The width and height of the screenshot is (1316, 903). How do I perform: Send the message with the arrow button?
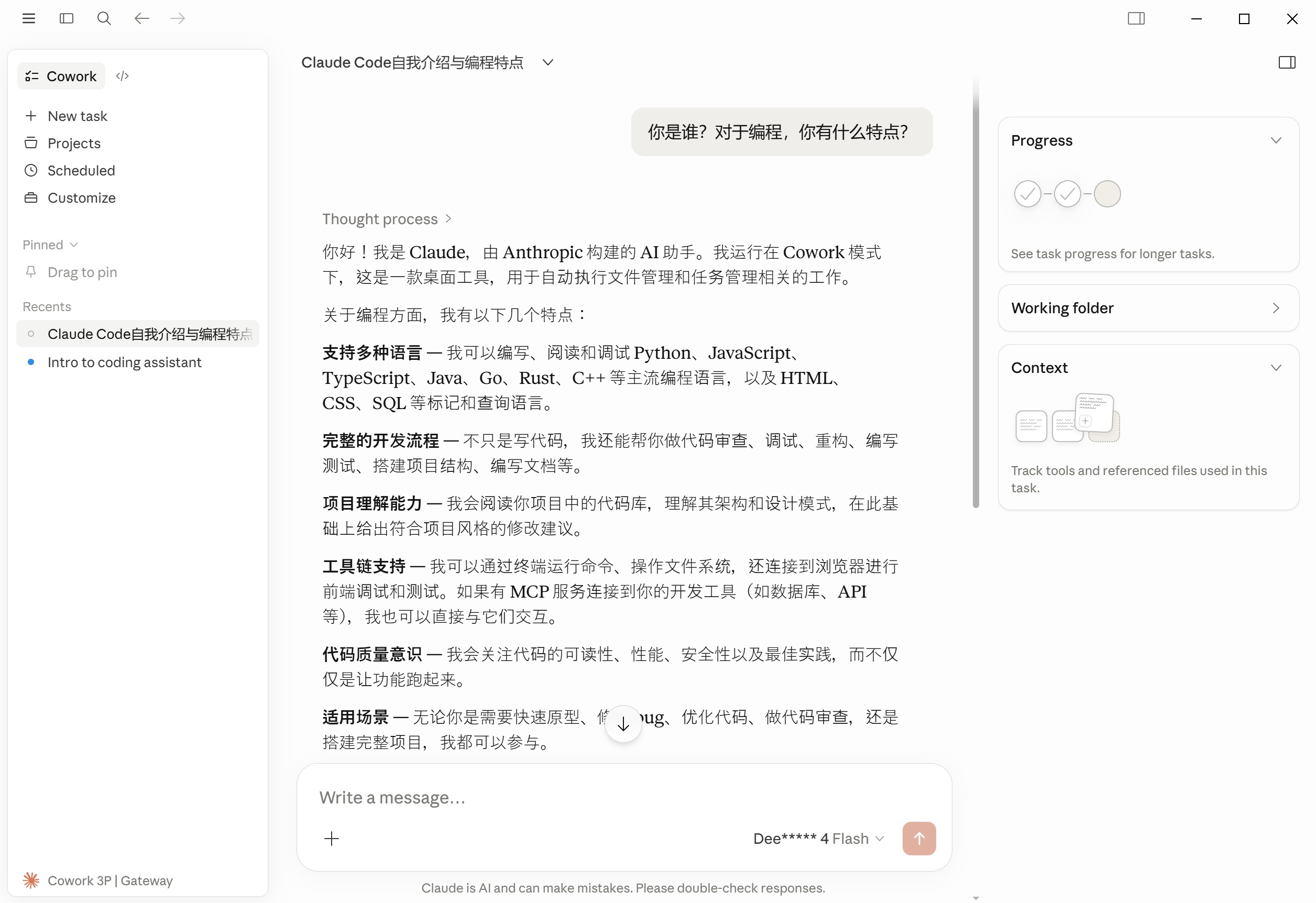click(x=919, y=839)
